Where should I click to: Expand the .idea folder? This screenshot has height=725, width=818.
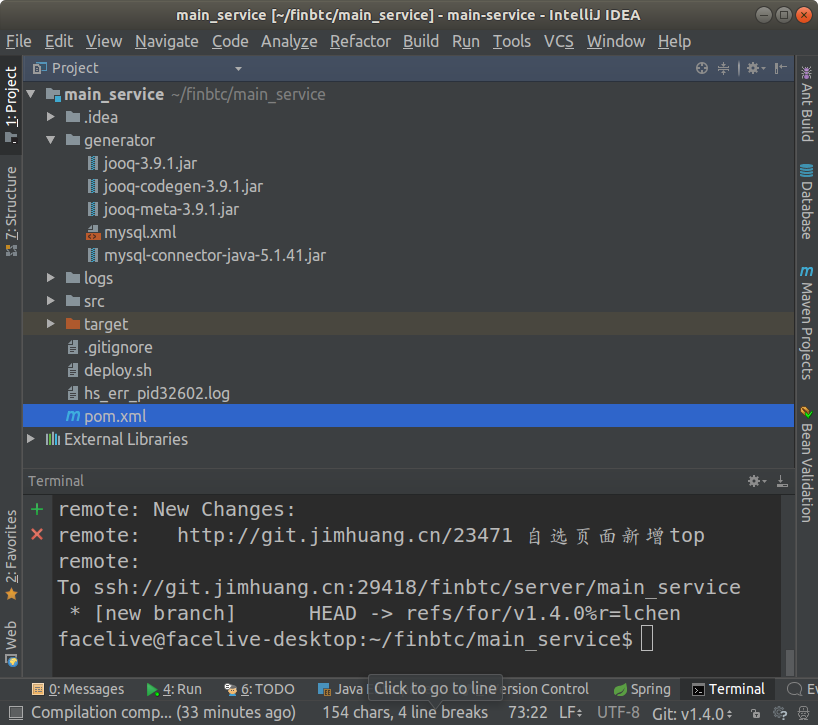[x=51, y=117]
